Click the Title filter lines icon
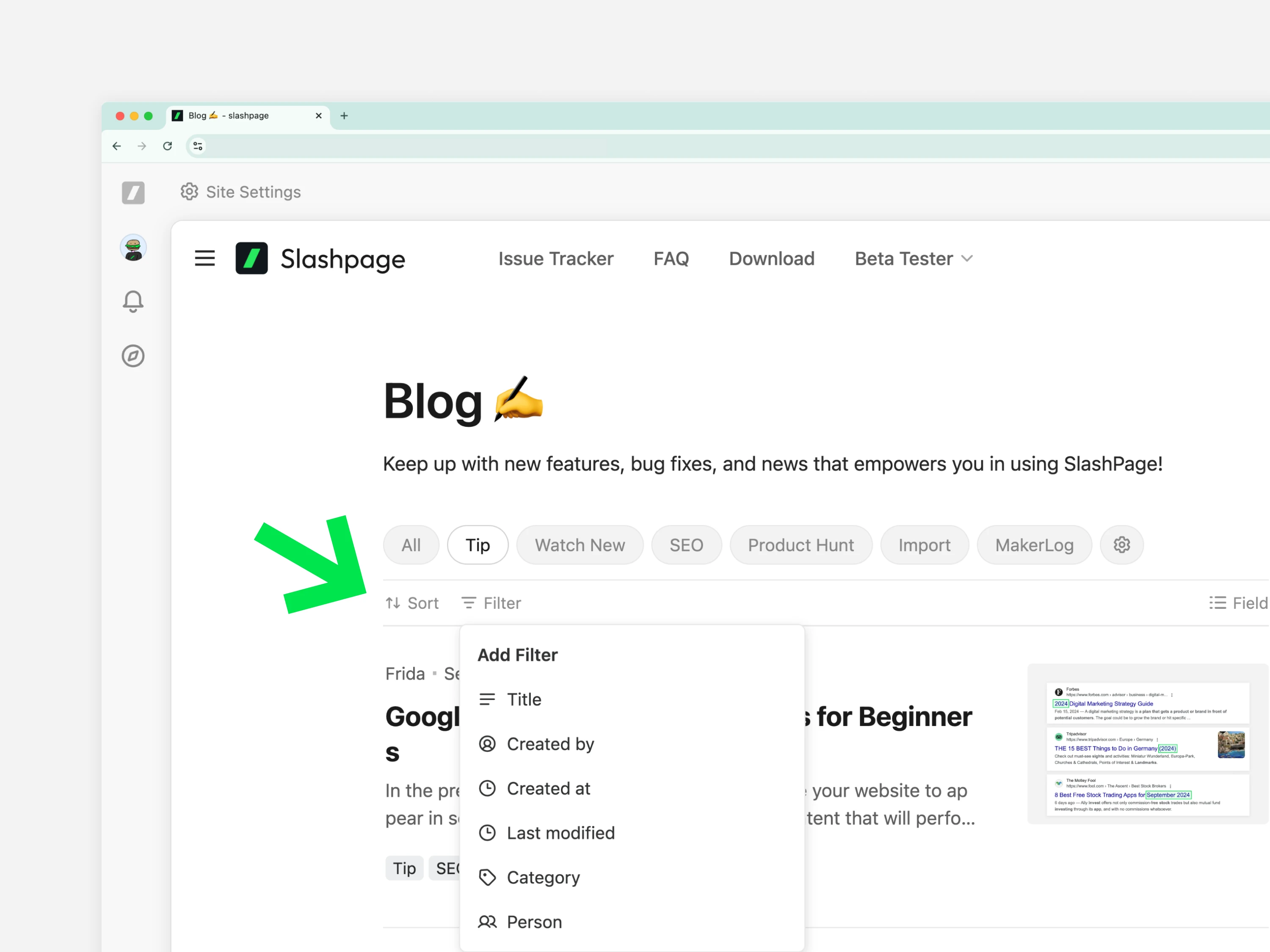The width and height of the screenshot is (1270, 952). click(487, 699)
